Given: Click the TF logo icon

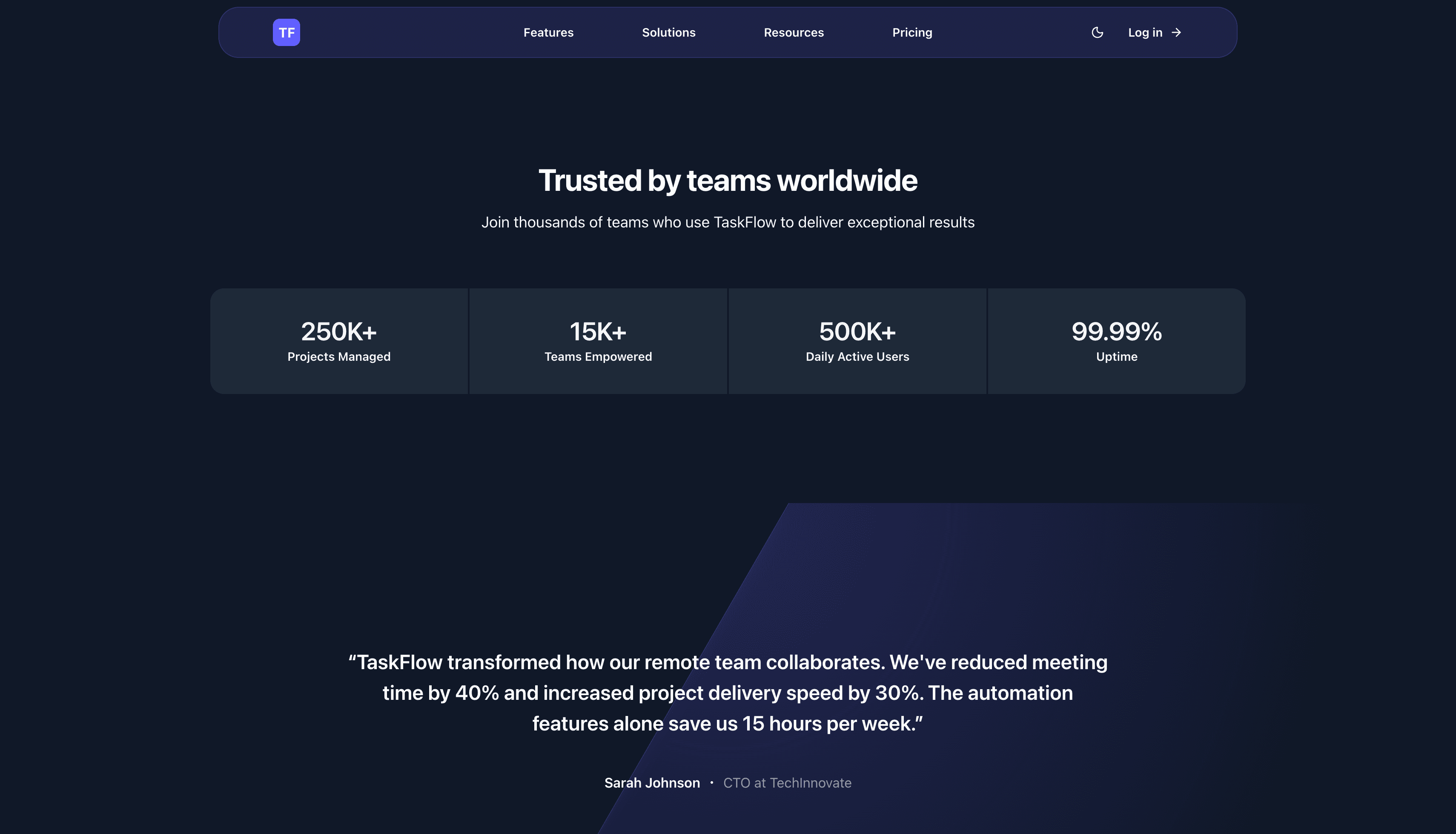Looking at the screenshot, I should click(286, 33).
